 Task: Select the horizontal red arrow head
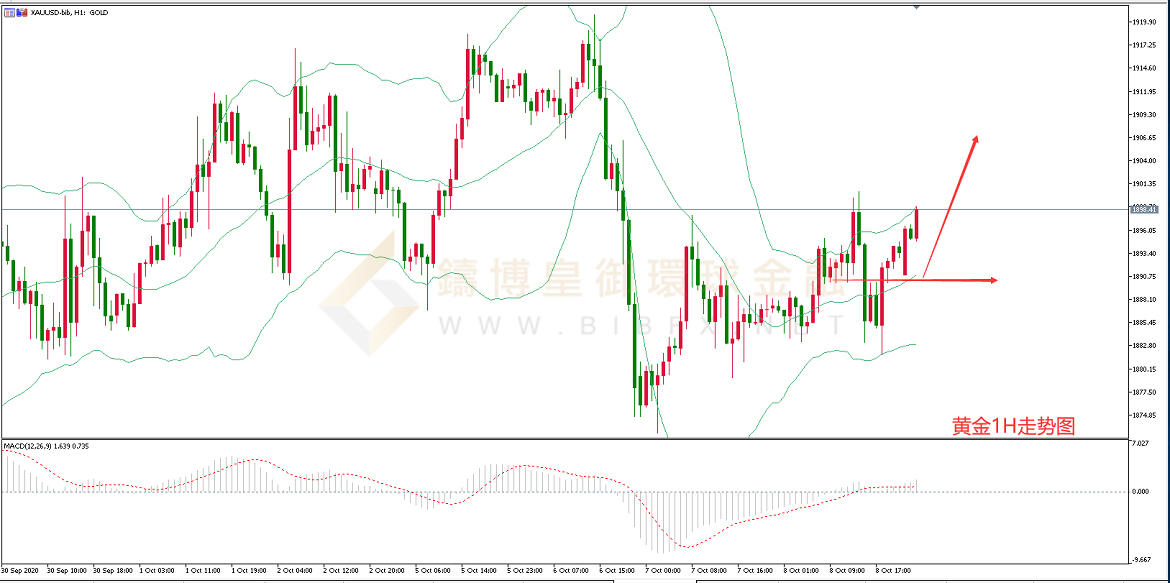(993, 280)
